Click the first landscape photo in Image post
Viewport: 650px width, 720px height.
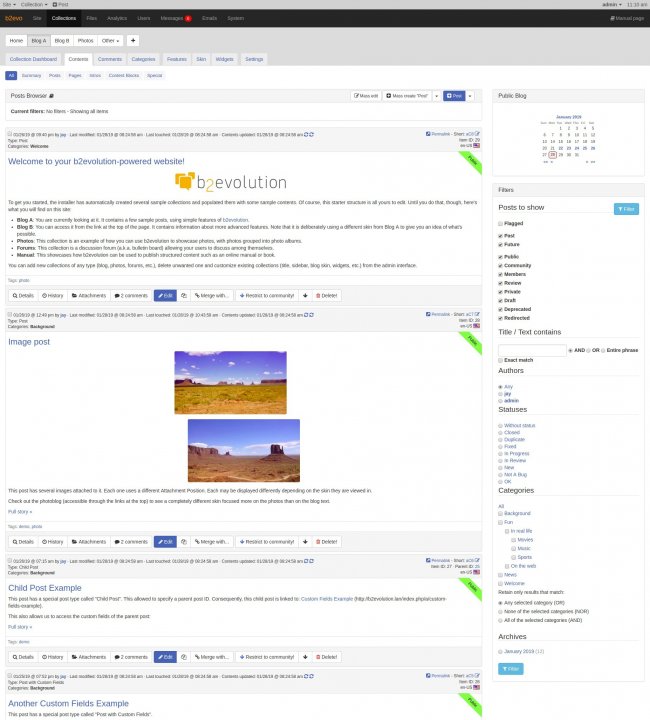(230, 383)
